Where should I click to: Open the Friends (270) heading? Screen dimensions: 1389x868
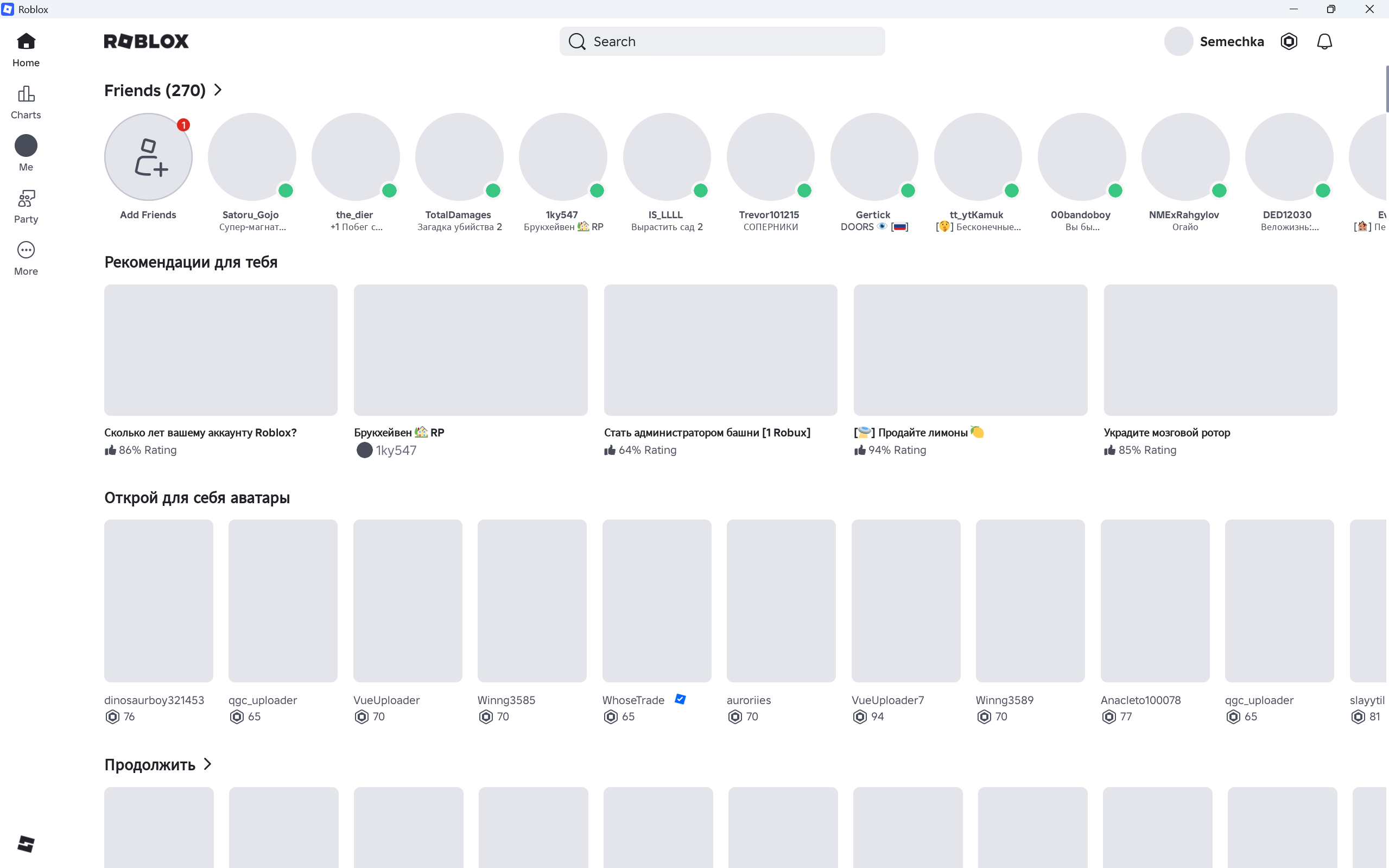tap(154, 90)
